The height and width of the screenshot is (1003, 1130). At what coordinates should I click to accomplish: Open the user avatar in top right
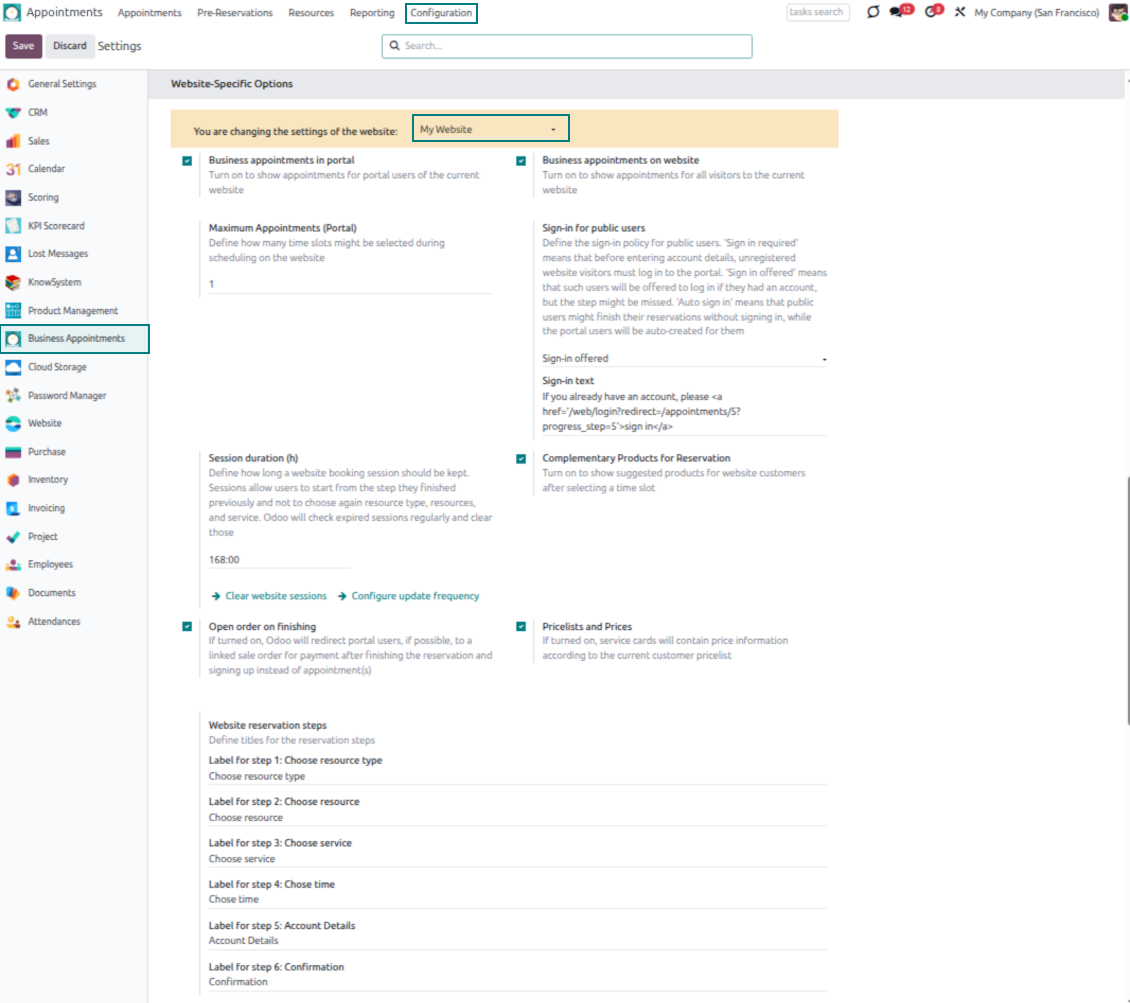click(1118, 12)
